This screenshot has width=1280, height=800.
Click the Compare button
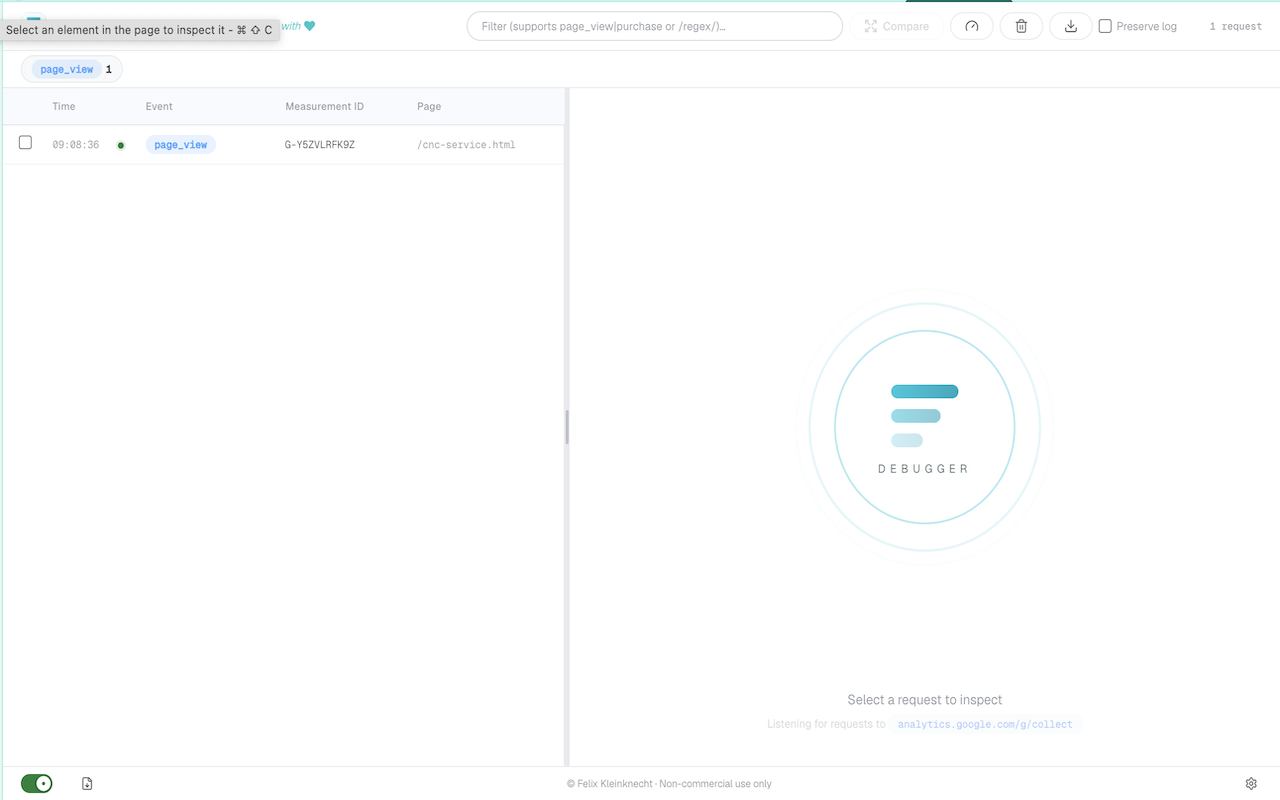[x=897, y=26]
